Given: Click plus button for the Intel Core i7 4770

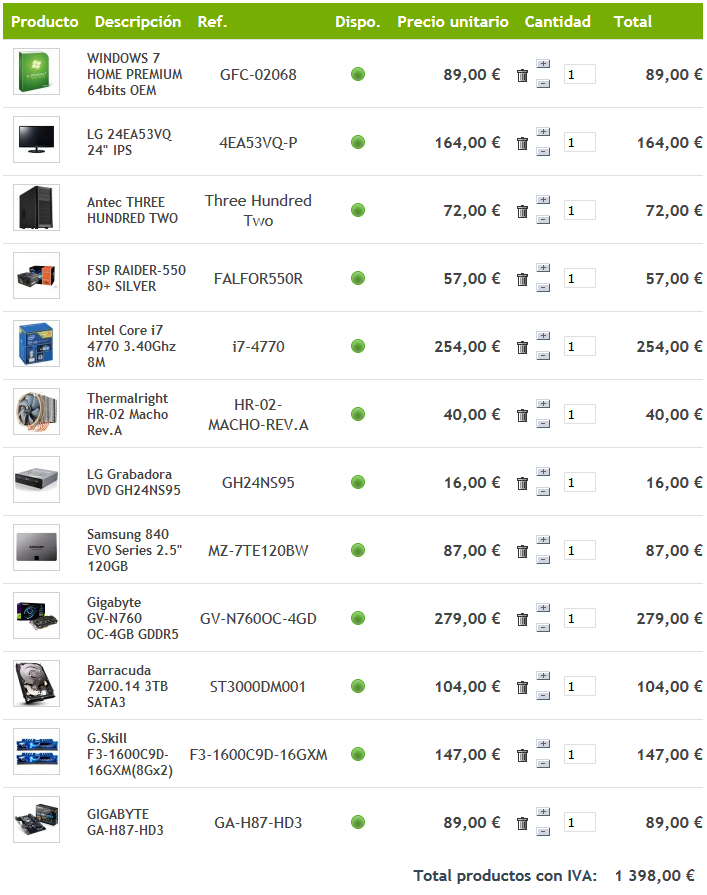Looking at the screenshot, I should click(x=543, y=335).
